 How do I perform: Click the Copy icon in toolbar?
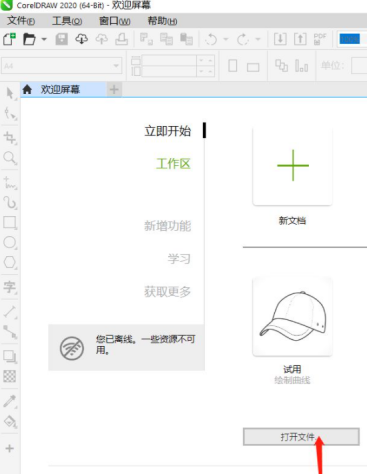click(166, 39)
